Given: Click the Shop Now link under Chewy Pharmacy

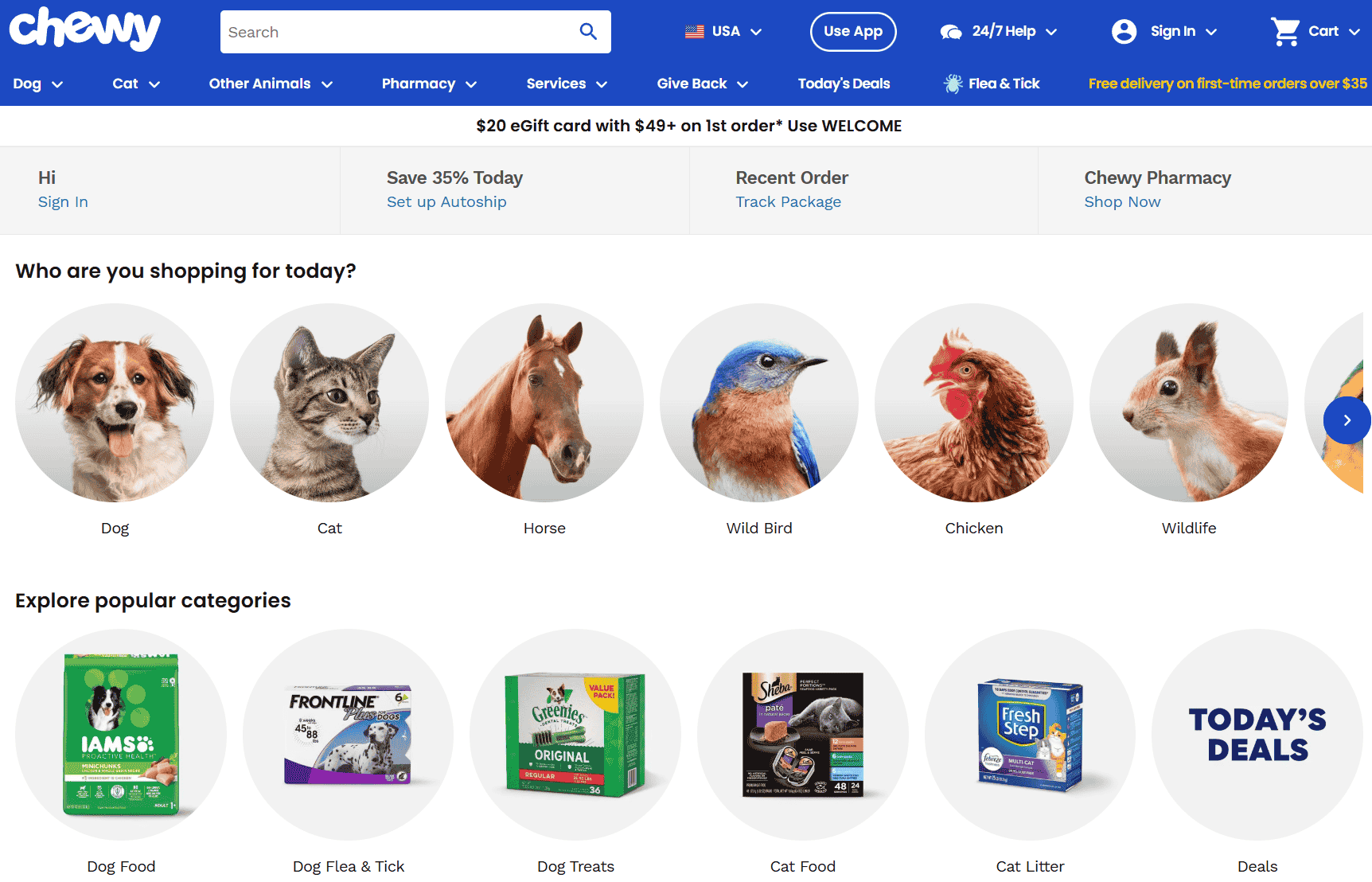Looking at the screenshot, I should (1122, 201).
